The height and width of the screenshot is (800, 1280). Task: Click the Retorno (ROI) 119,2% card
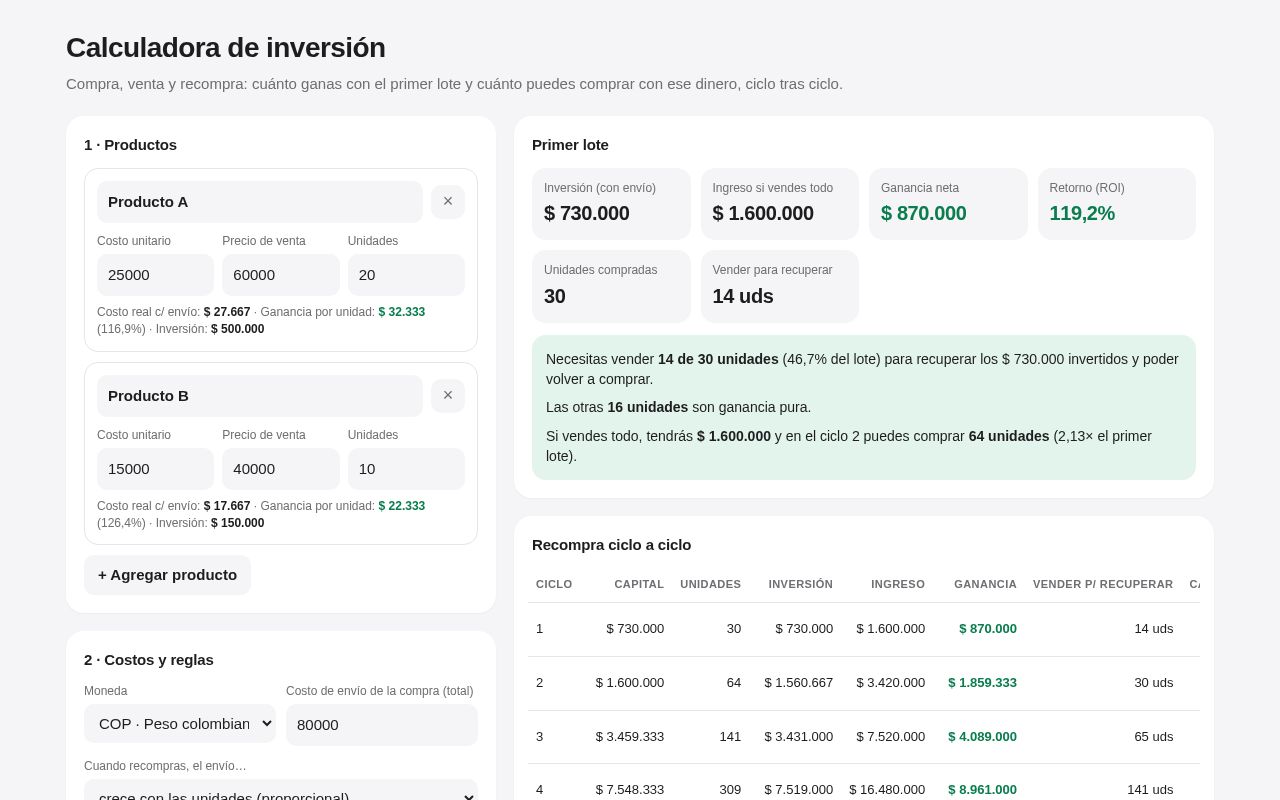pos(1117,204)
